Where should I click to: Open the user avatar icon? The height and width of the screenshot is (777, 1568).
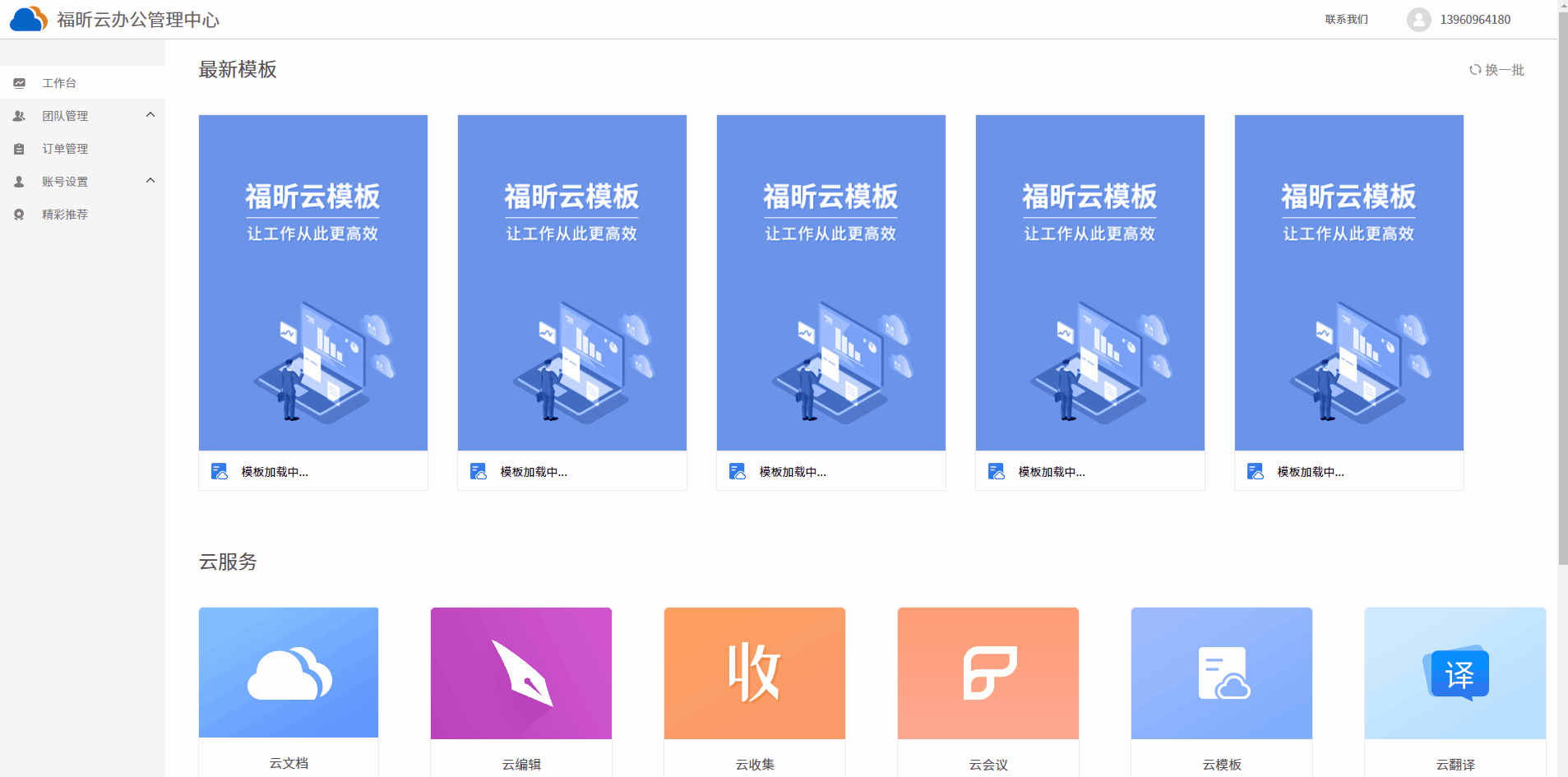[x=1418, y=19]
